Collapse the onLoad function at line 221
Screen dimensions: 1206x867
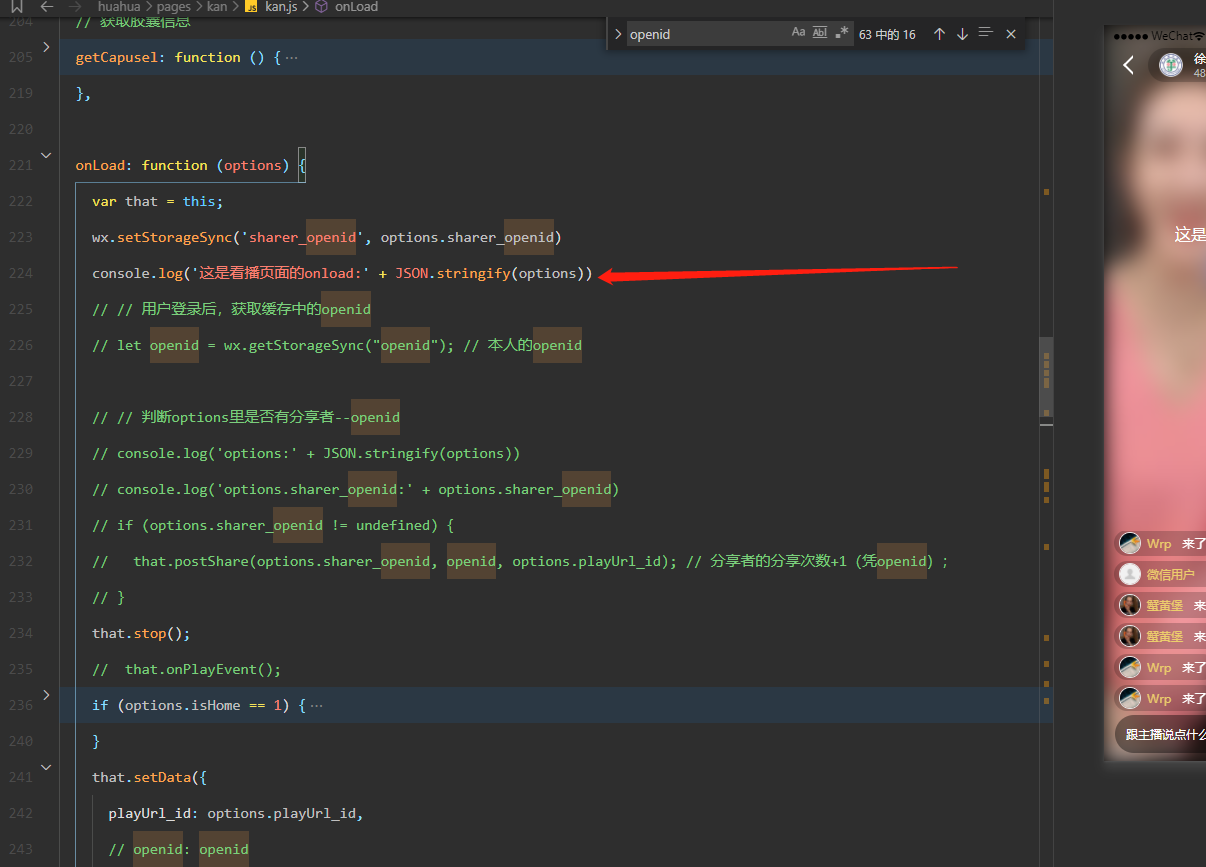[46, 155]
